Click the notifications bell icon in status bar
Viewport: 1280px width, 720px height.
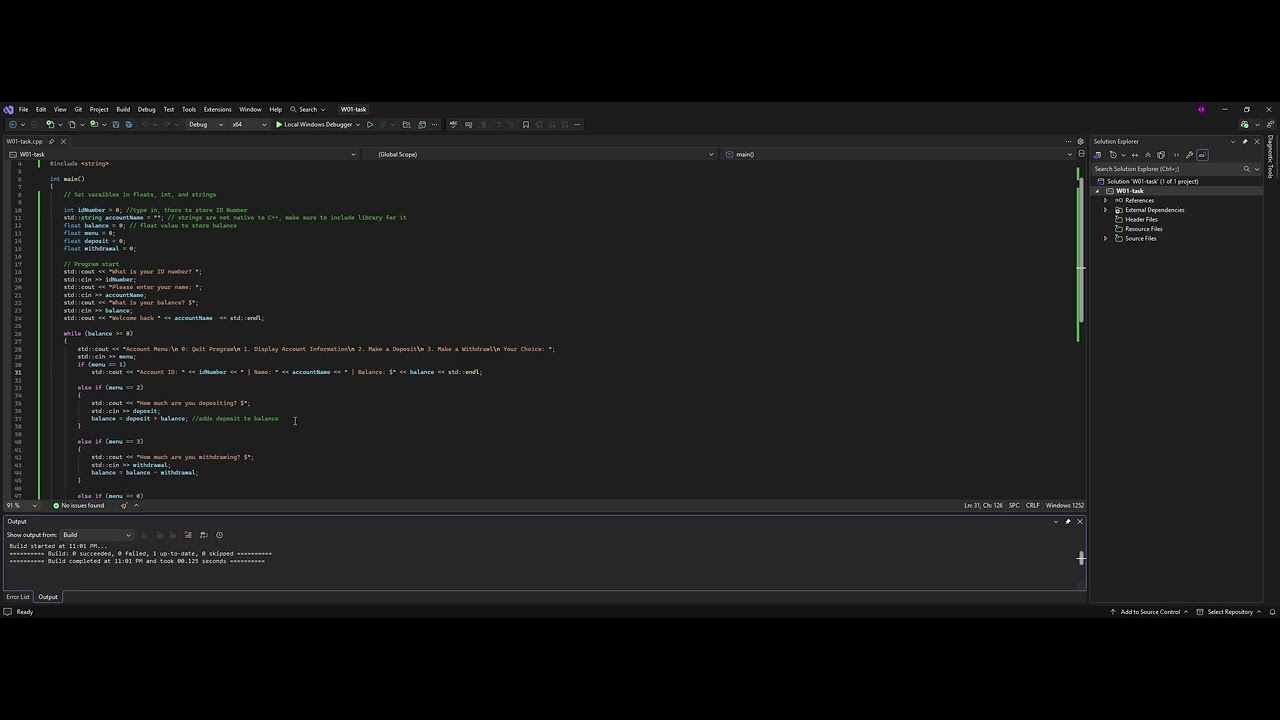coord(1272,612)
